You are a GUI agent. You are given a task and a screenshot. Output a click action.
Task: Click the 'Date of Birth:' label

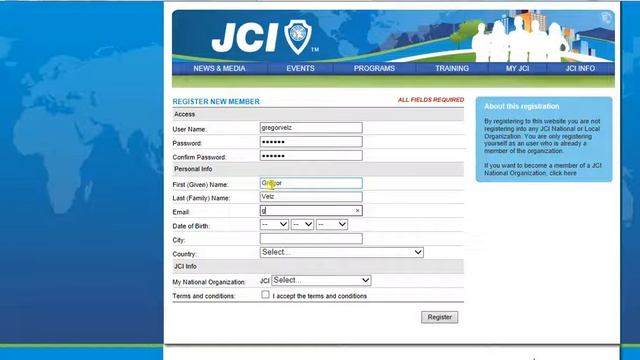(191, 226)
